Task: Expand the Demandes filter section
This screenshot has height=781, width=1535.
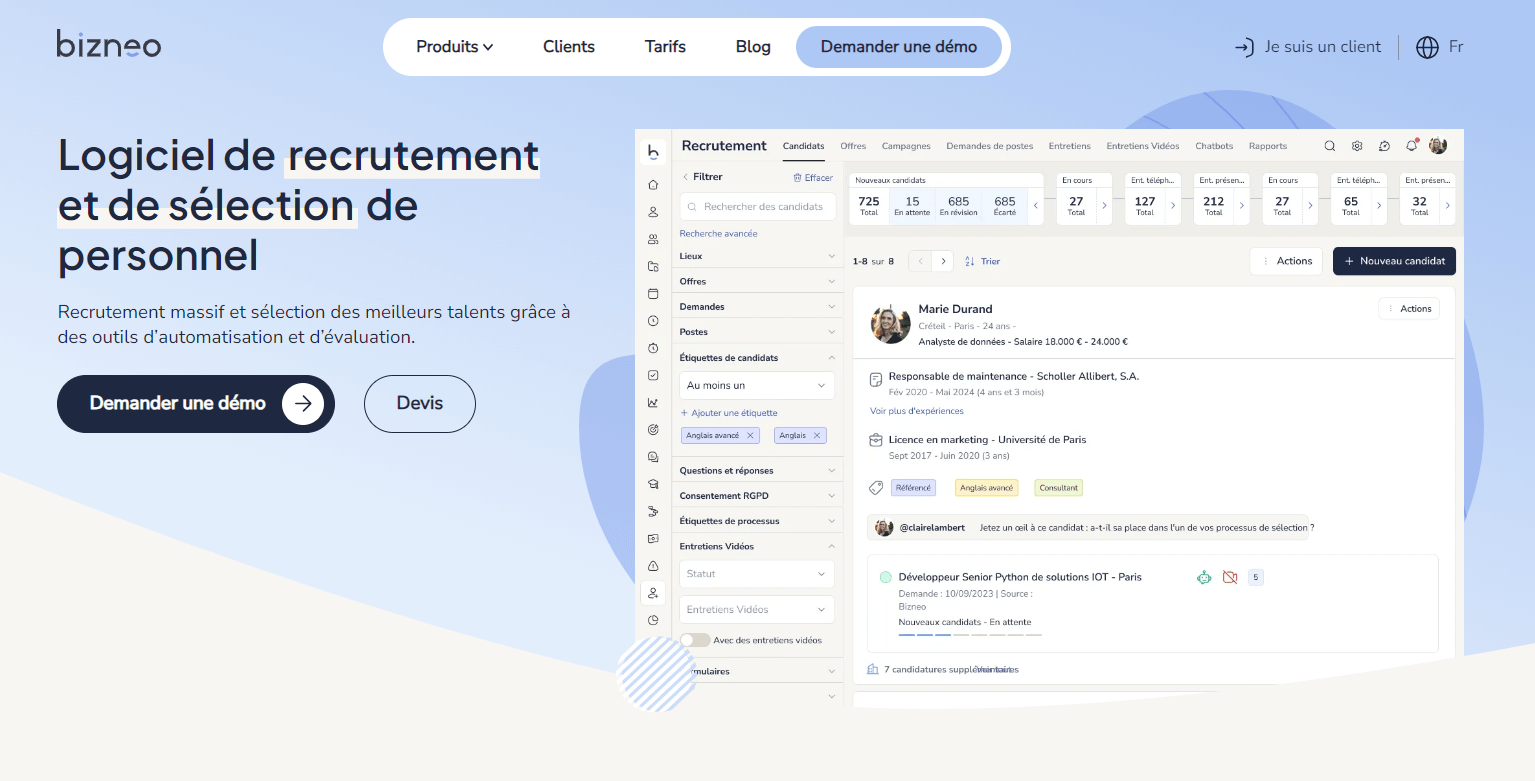Action: tap(758, 307)
